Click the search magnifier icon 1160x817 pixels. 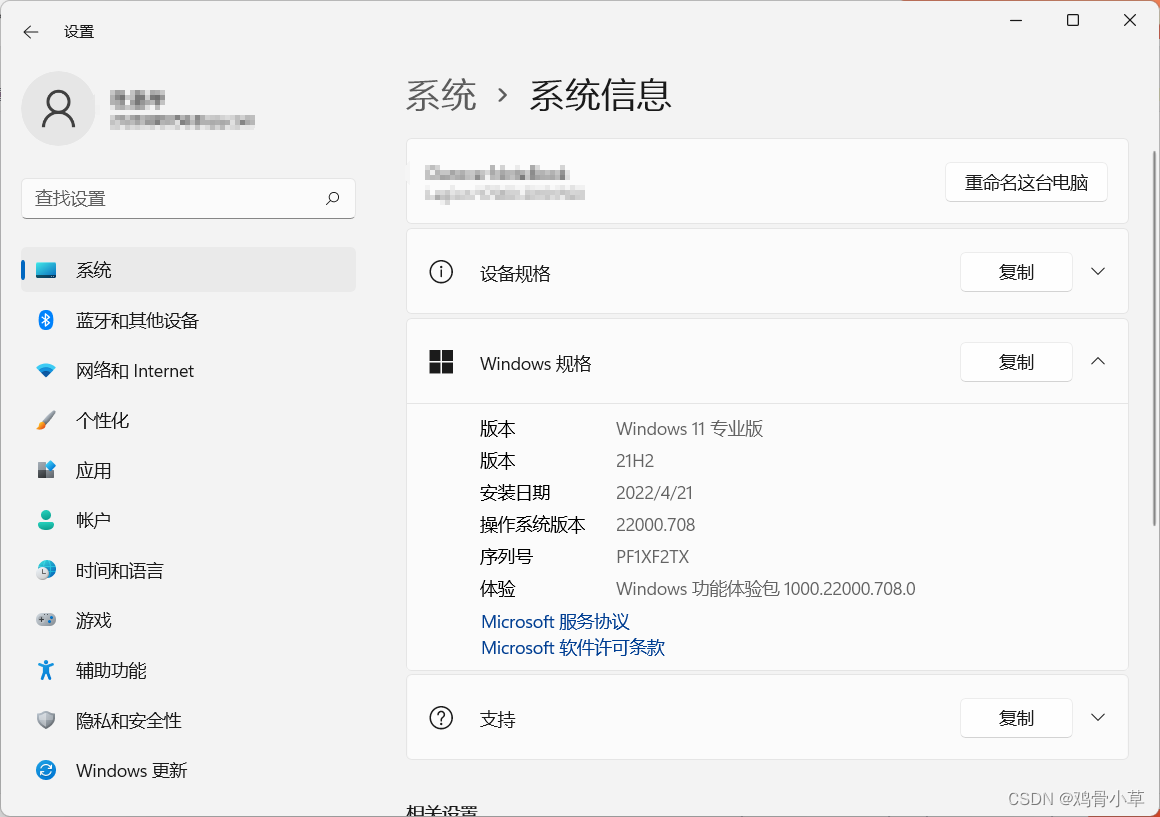[333, 198]
